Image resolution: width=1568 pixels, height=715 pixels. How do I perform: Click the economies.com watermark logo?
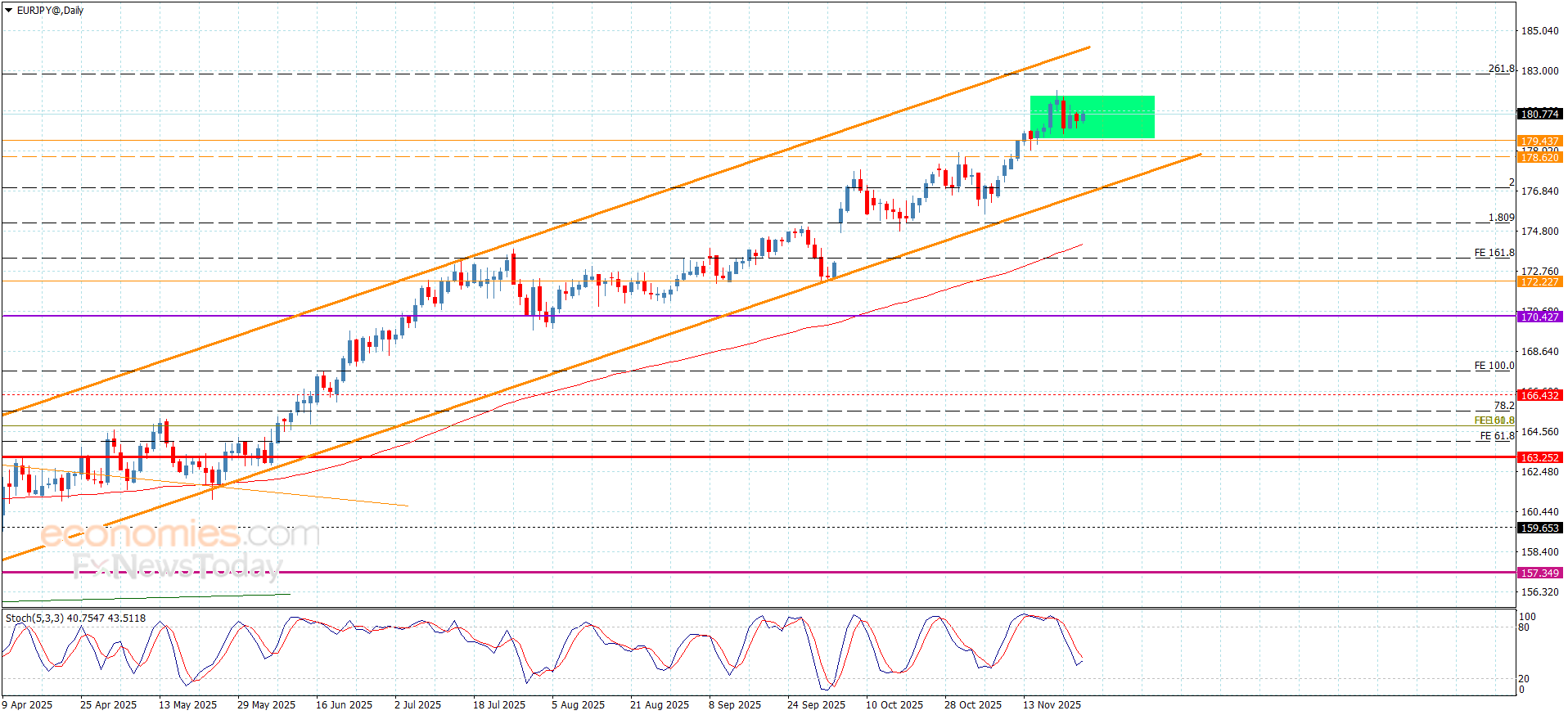pos(180,534)
